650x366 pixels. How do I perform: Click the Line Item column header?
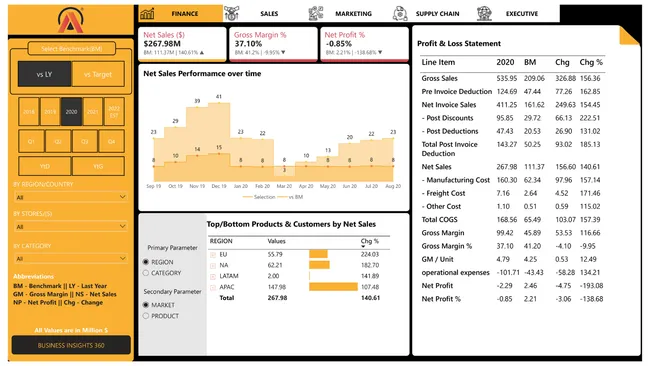(438, 62)
